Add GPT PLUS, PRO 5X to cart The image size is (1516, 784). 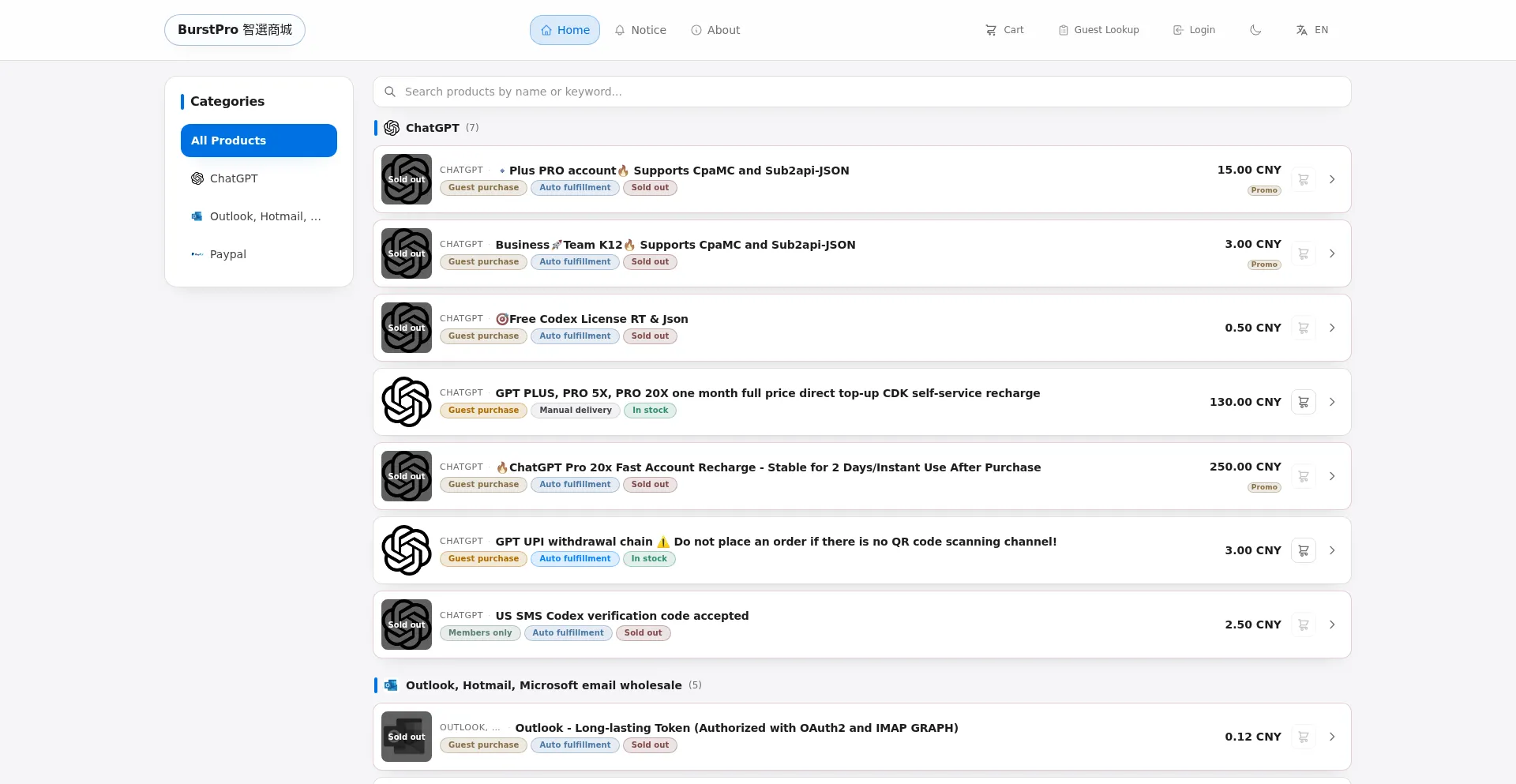(x=1304, y=402)
